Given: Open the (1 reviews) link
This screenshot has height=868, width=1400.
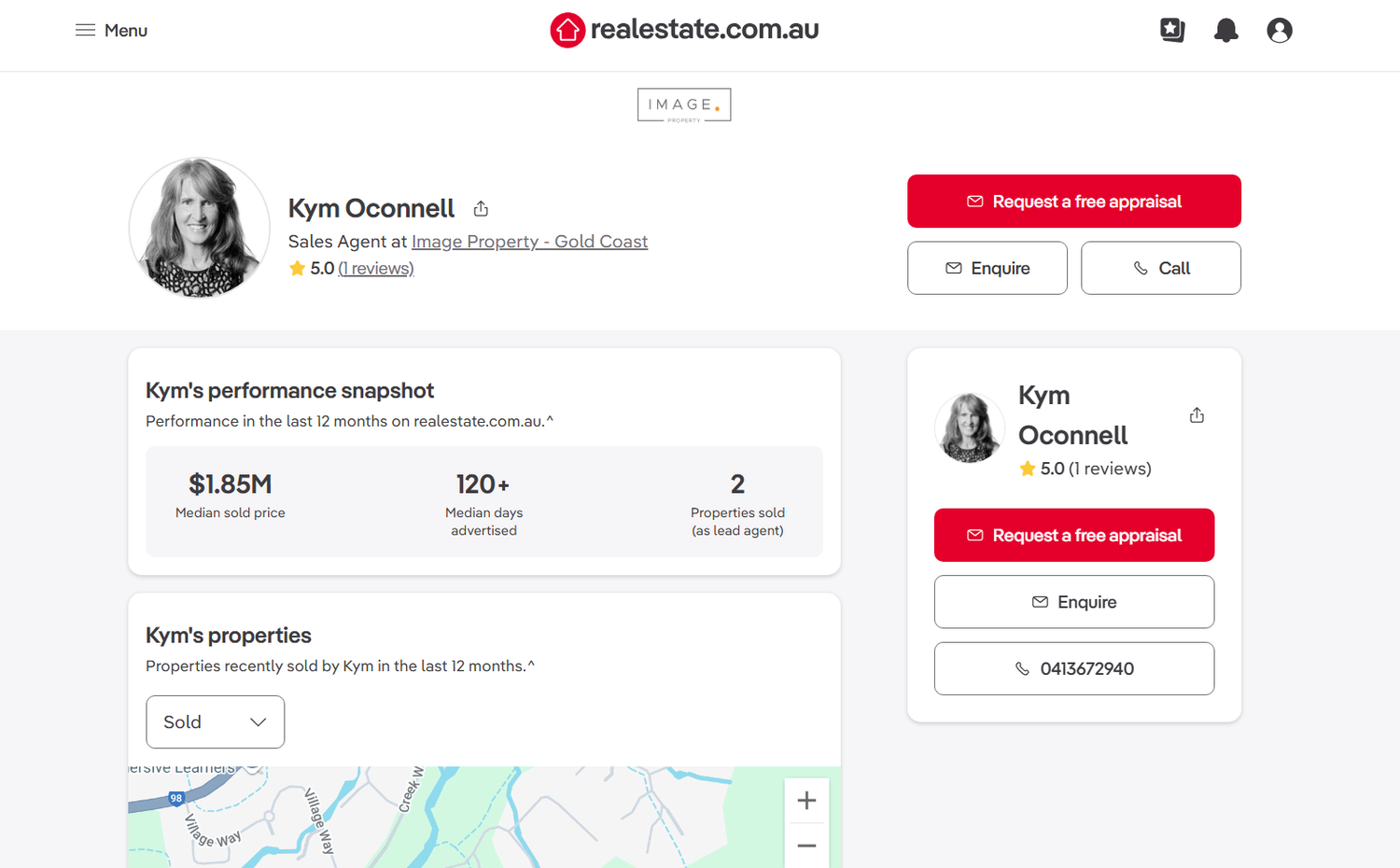Looking at the screenshot, I should point(375,269).
